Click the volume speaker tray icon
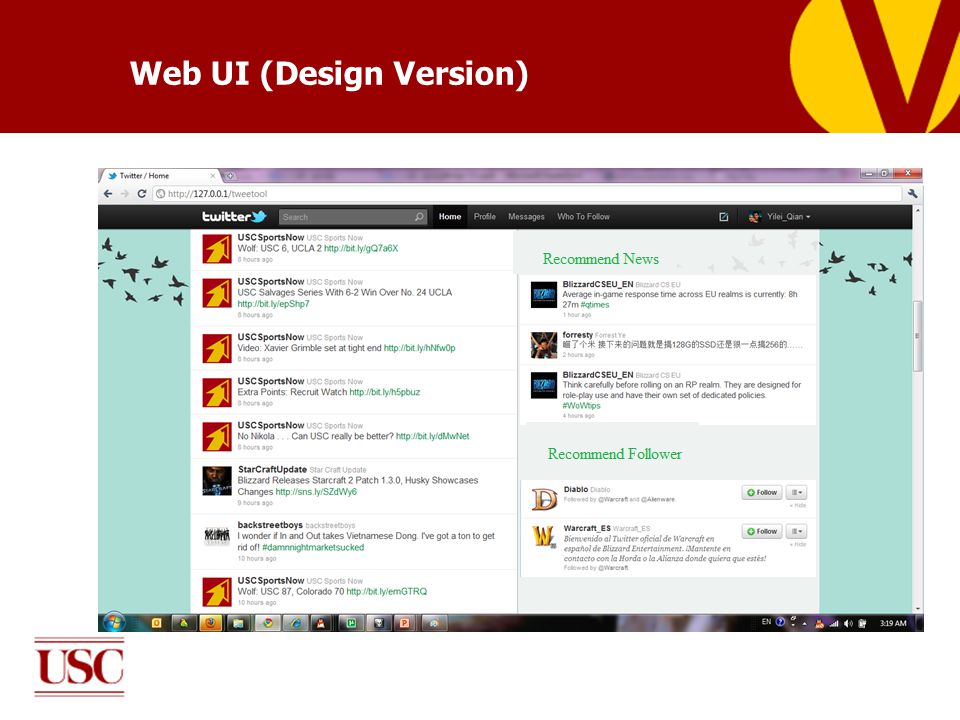The width and height of the screenshot is (960, 720). [x=848, y=623]
